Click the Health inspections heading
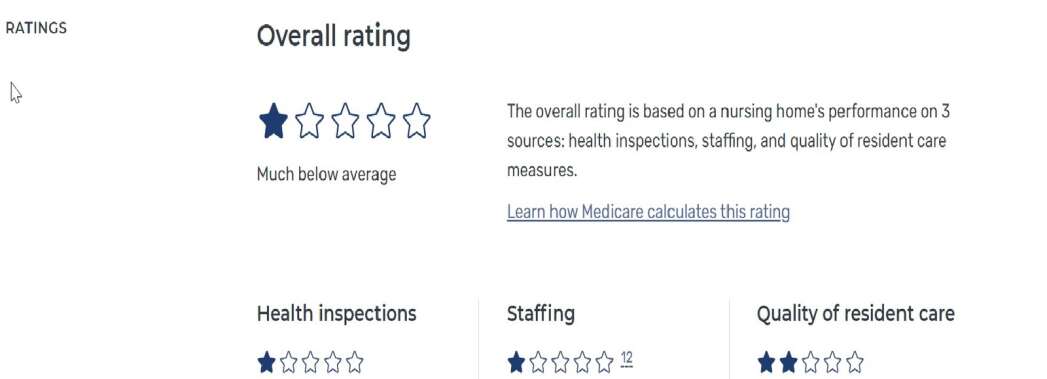 pos(337,314)
